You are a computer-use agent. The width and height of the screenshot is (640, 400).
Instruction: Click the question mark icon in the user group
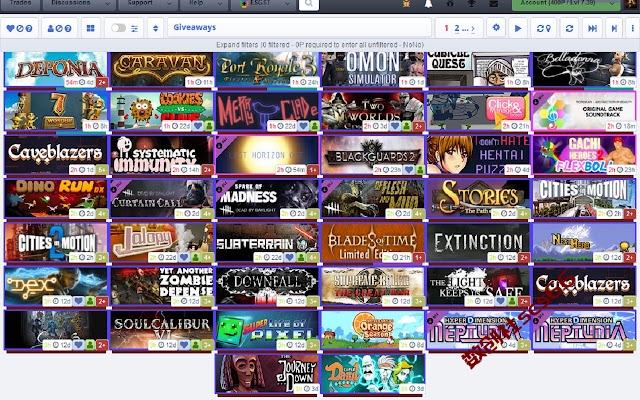point(68,28)
